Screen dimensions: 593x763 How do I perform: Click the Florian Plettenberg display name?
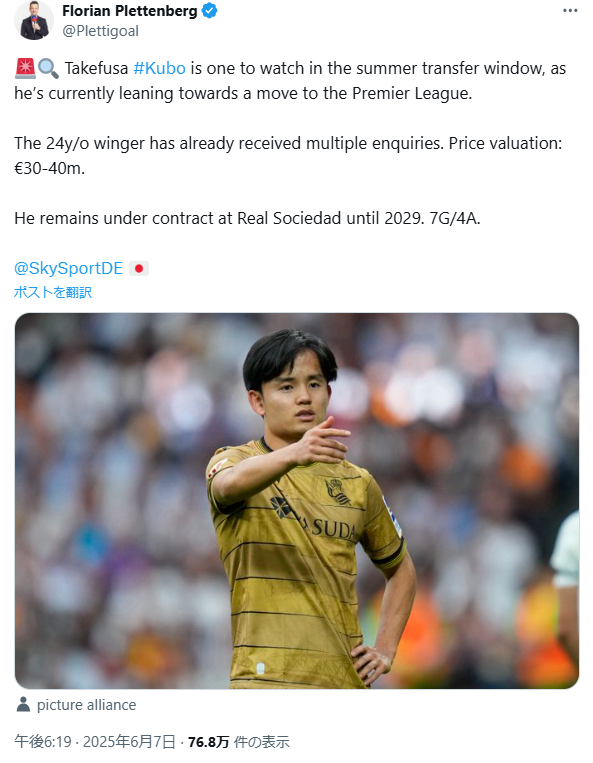coord(130,11)
